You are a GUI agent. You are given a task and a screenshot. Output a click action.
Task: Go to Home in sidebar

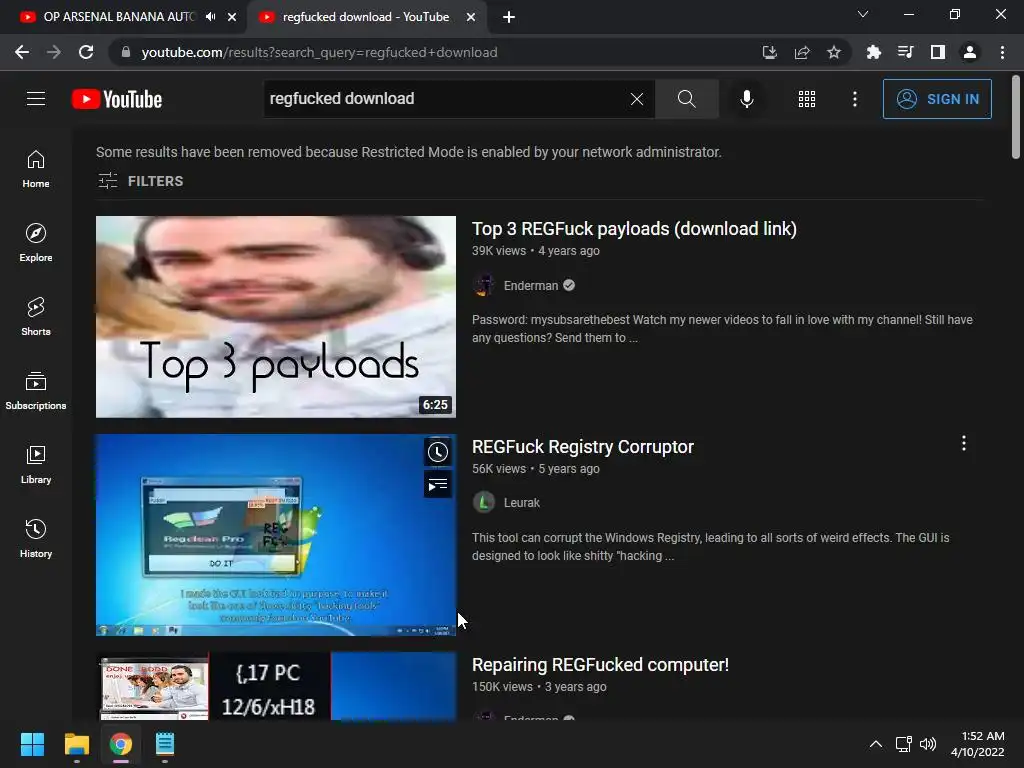click(x=36, y=169)
